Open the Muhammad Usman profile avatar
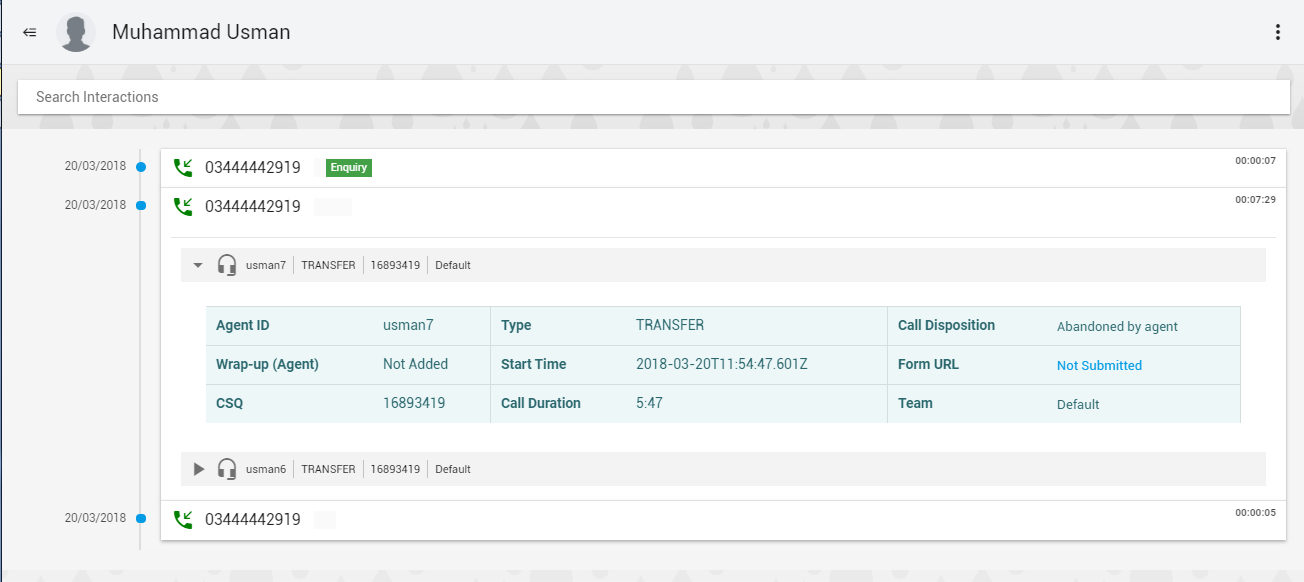The height and width of the screenshot is (582, 1304). (x=77, y=32)
